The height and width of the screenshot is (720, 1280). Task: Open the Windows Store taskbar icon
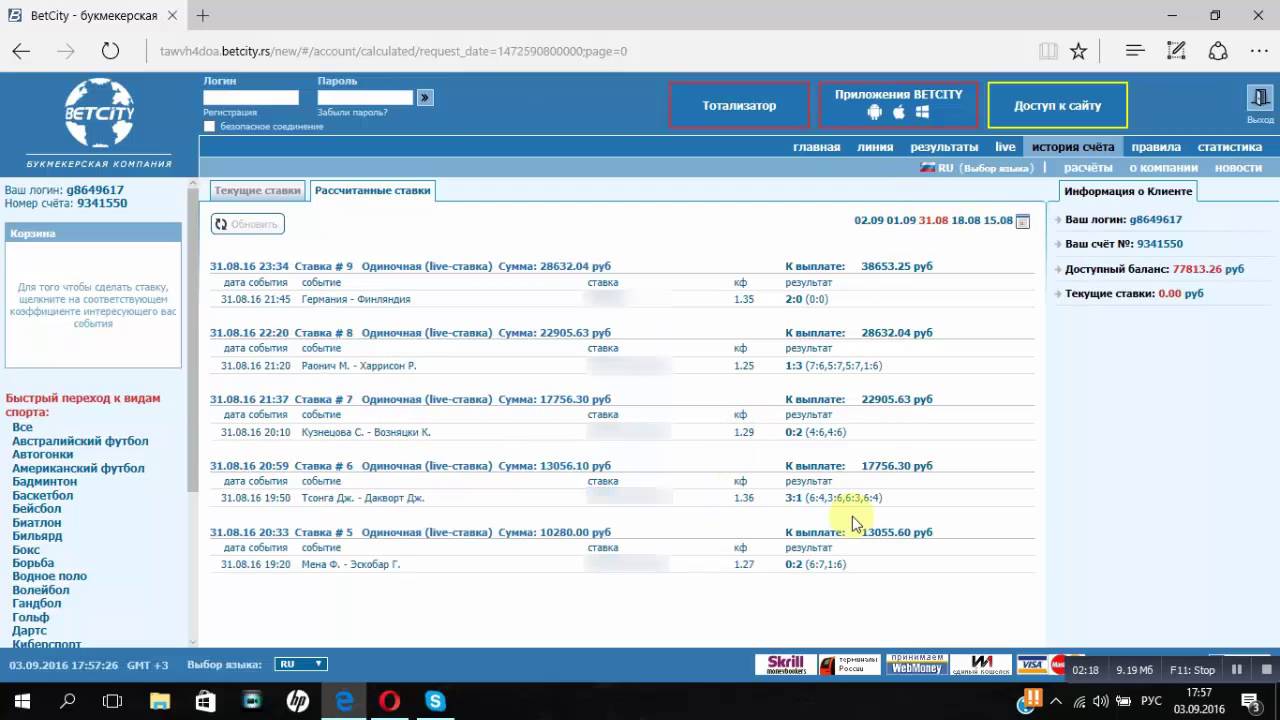coord(205,701)
